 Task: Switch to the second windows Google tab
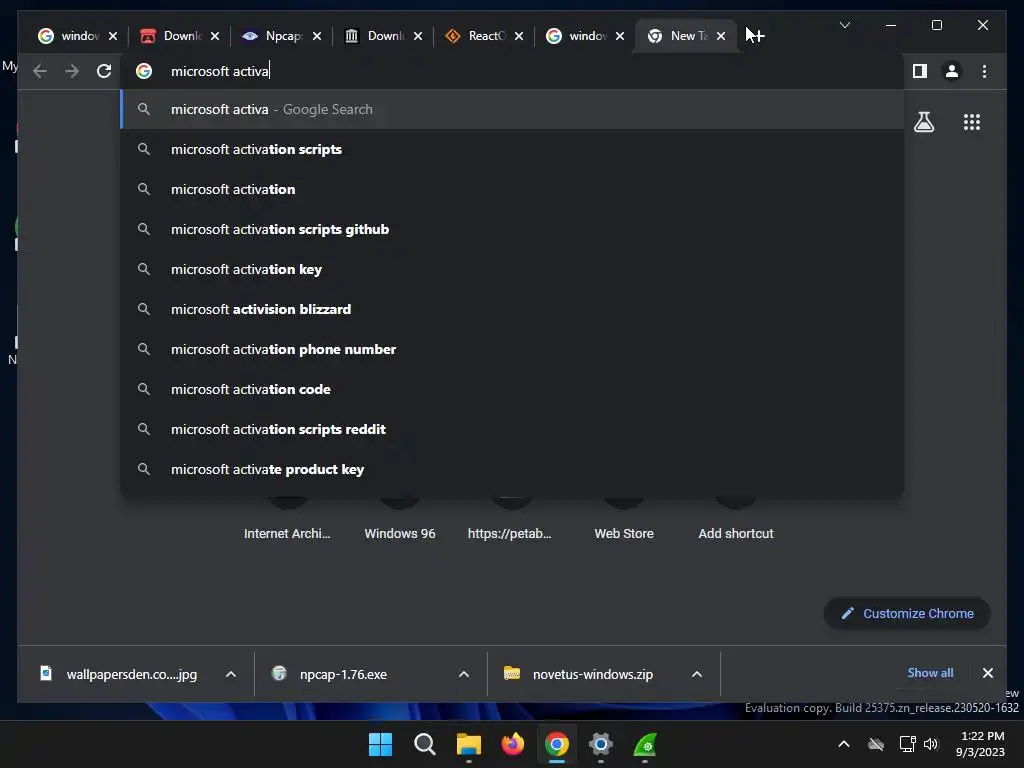pos(577,36)
